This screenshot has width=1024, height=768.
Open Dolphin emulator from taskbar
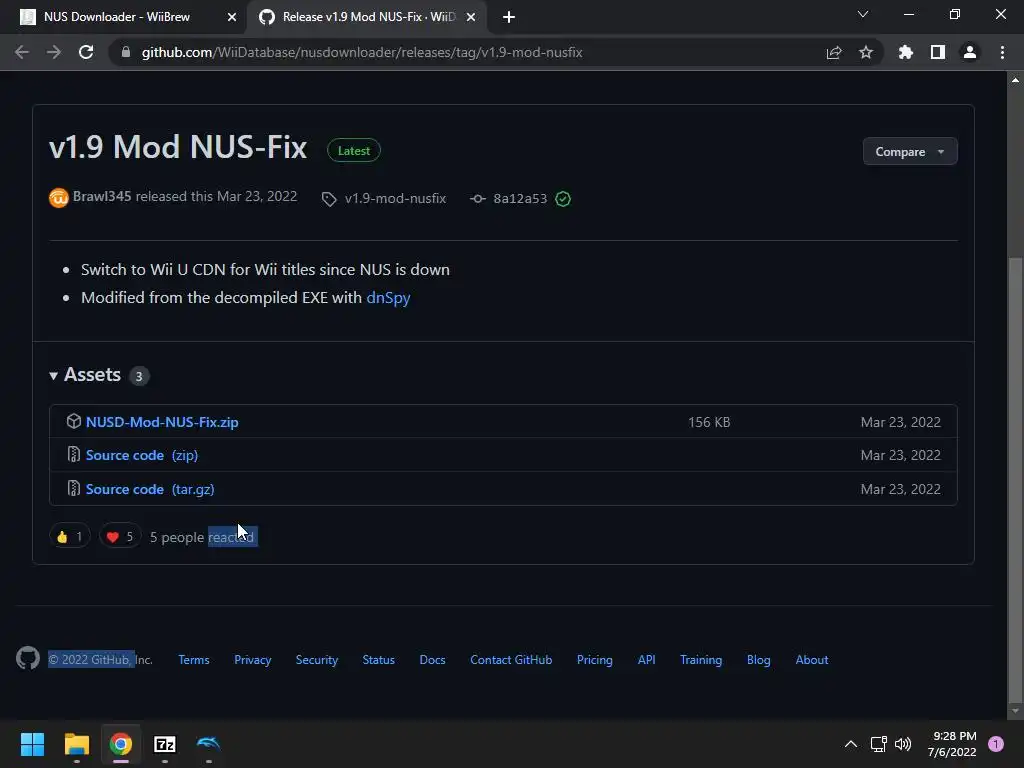click(x=208, y=744)
